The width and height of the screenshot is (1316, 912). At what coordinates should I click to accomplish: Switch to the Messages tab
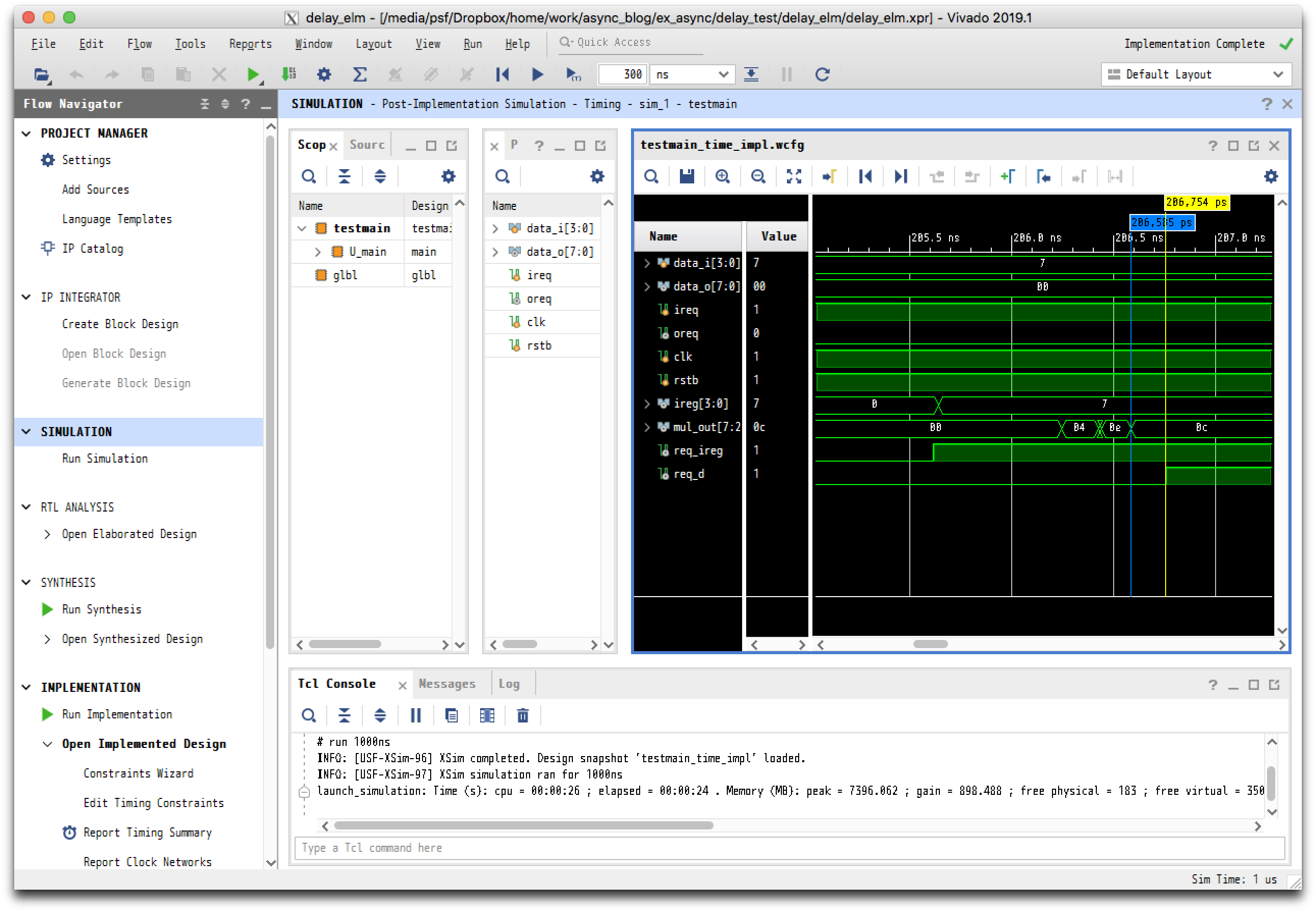tap(446, 684)
